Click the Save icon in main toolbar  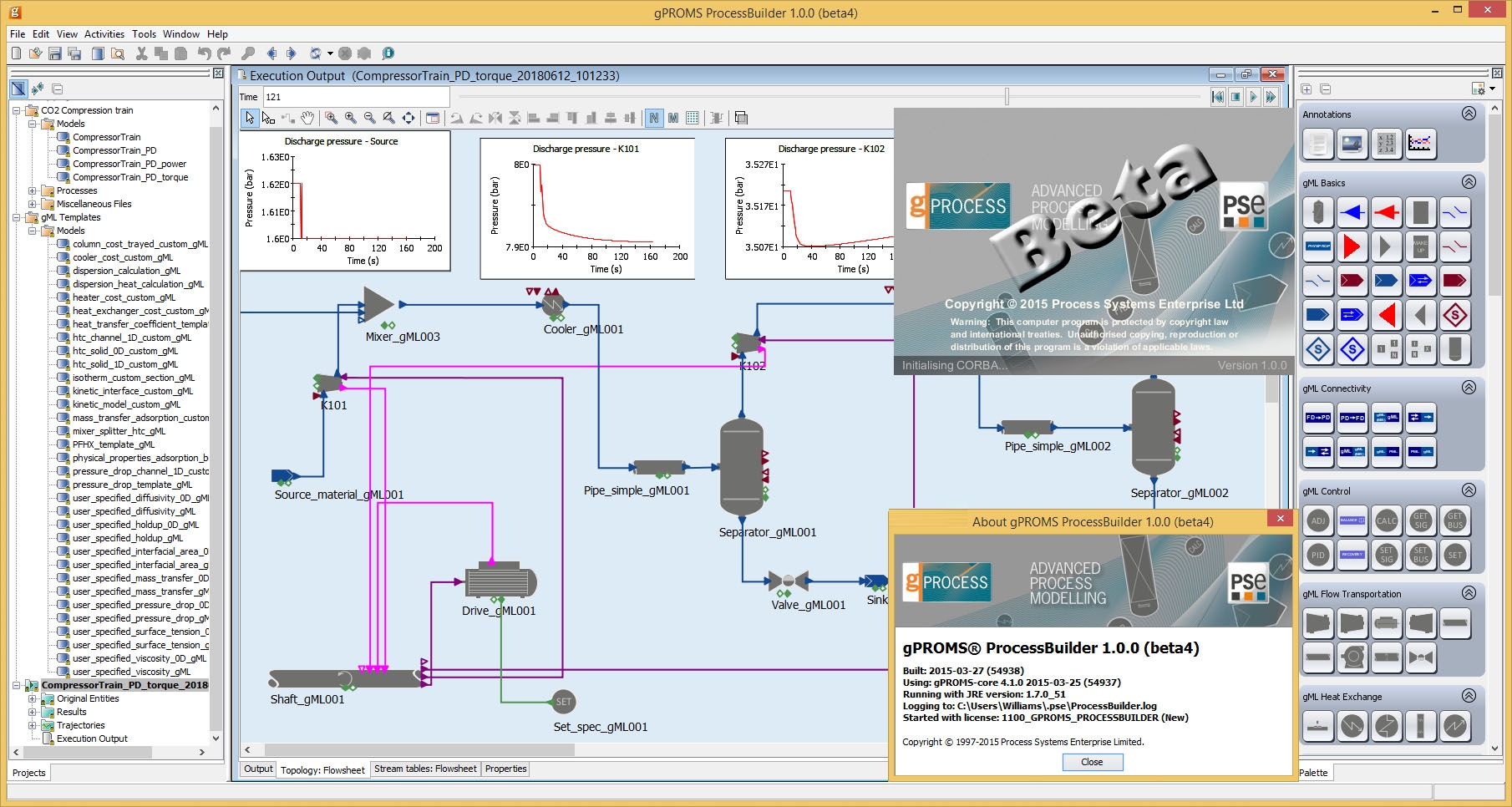pyautogui.click(x=55, y=53)
